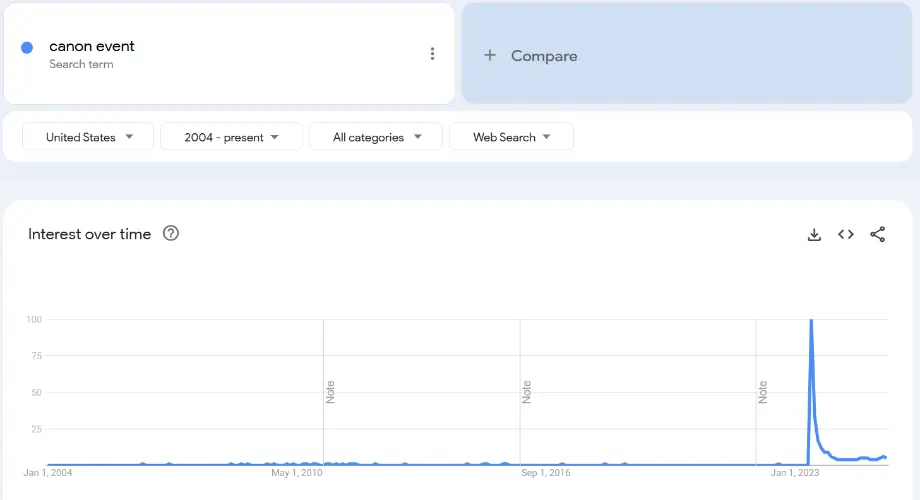Click the May 1, 2010 axis label

point(296,472)
